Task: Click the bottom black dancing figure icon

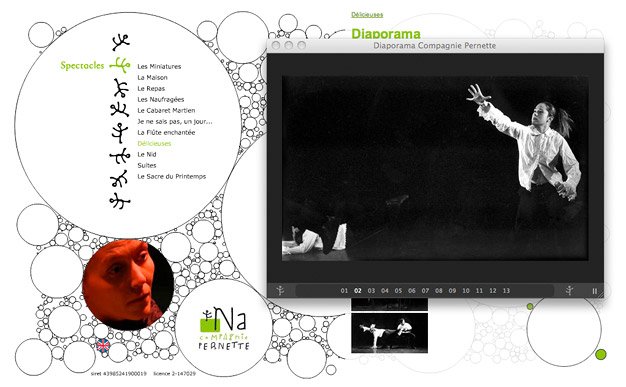Action: [120, 200]
